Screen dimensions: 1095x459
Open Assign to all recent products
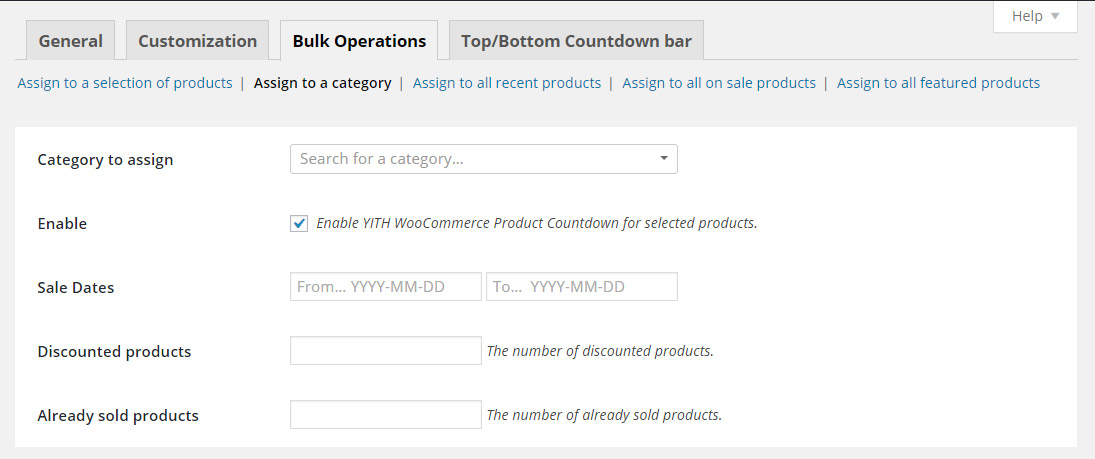[x=507, y=83]
